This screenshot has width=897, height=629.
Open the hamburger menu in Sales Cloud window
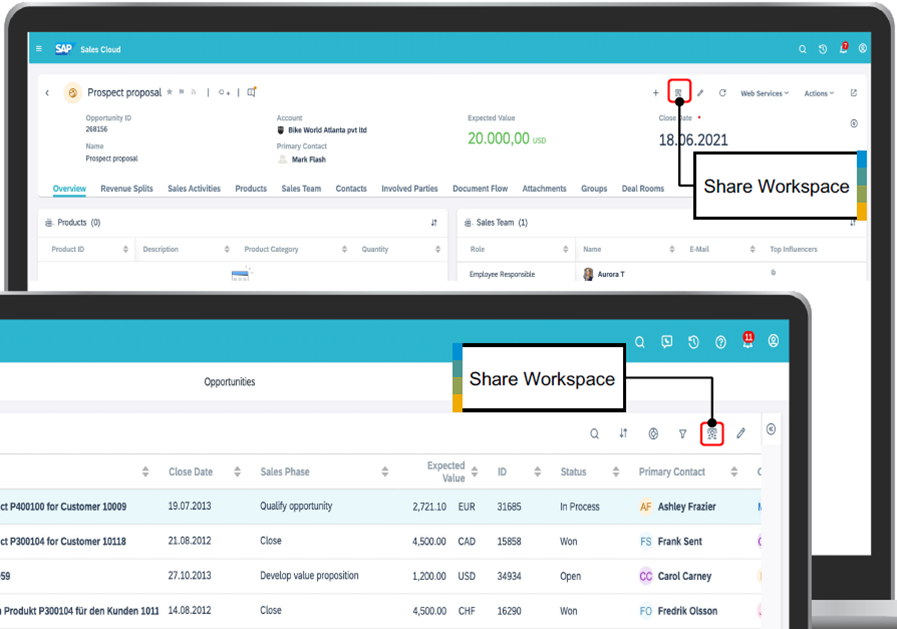(39, 49)
